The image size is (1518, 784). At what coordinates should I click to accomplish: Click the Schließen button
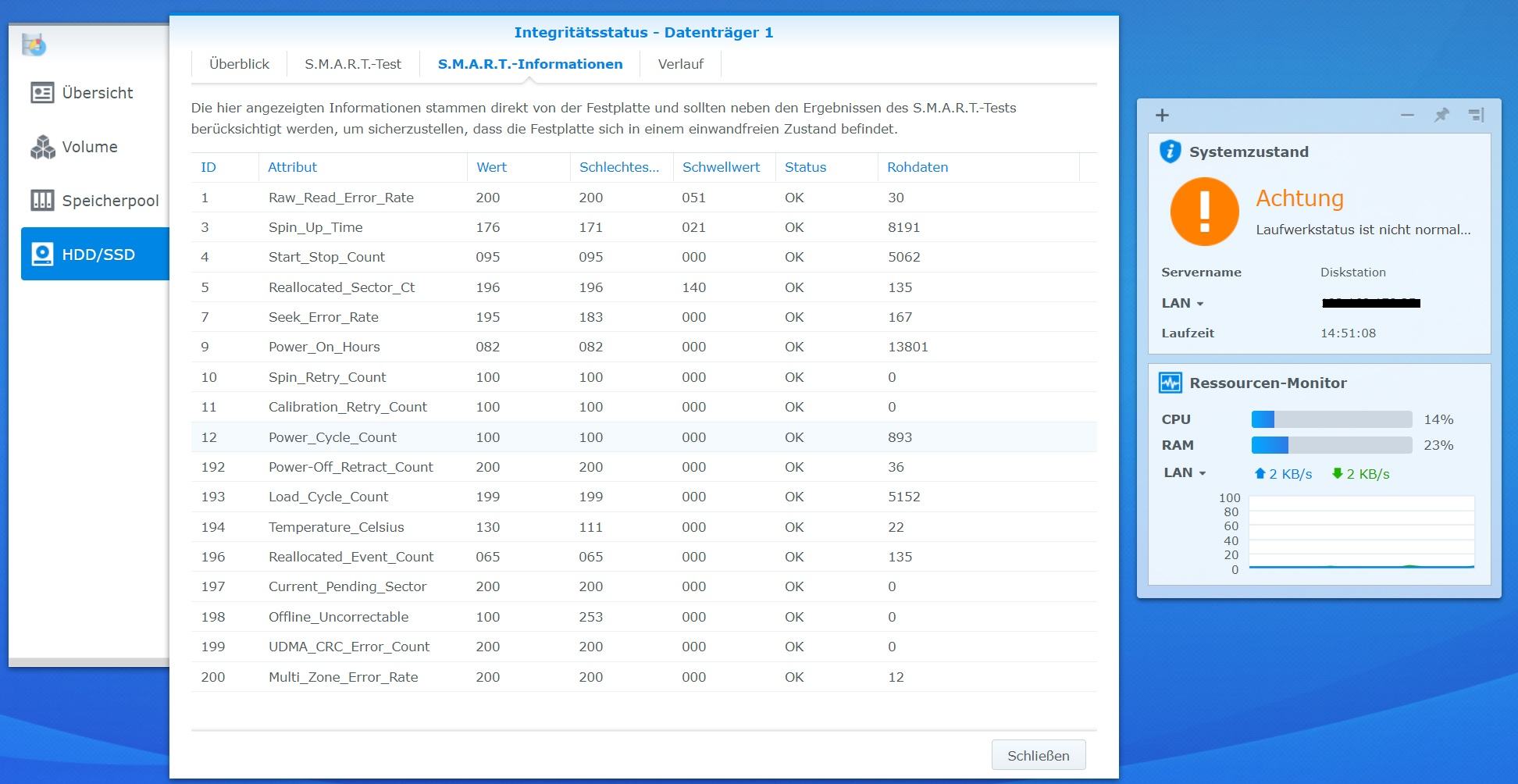pyautogui.click(x=1039, y=755)
